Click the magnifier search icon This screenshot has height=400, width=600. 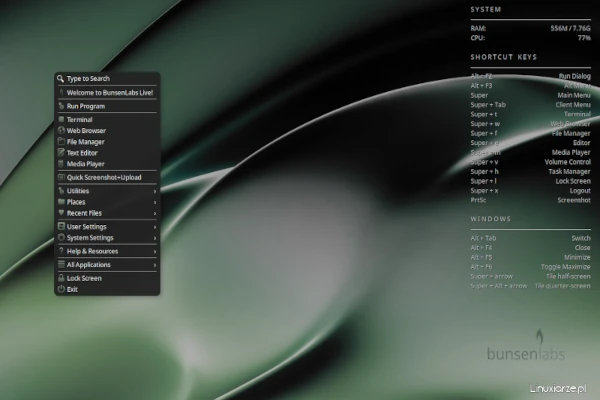pos(61,78)
